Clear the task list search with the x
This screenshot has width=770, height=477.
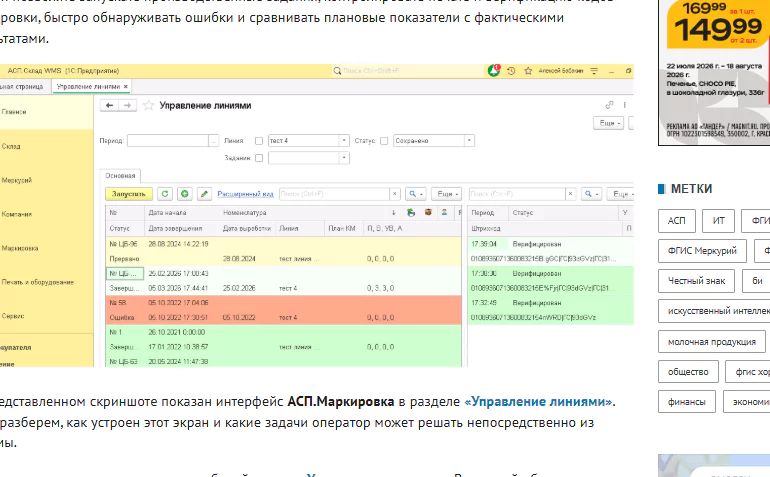pos(394,194)
